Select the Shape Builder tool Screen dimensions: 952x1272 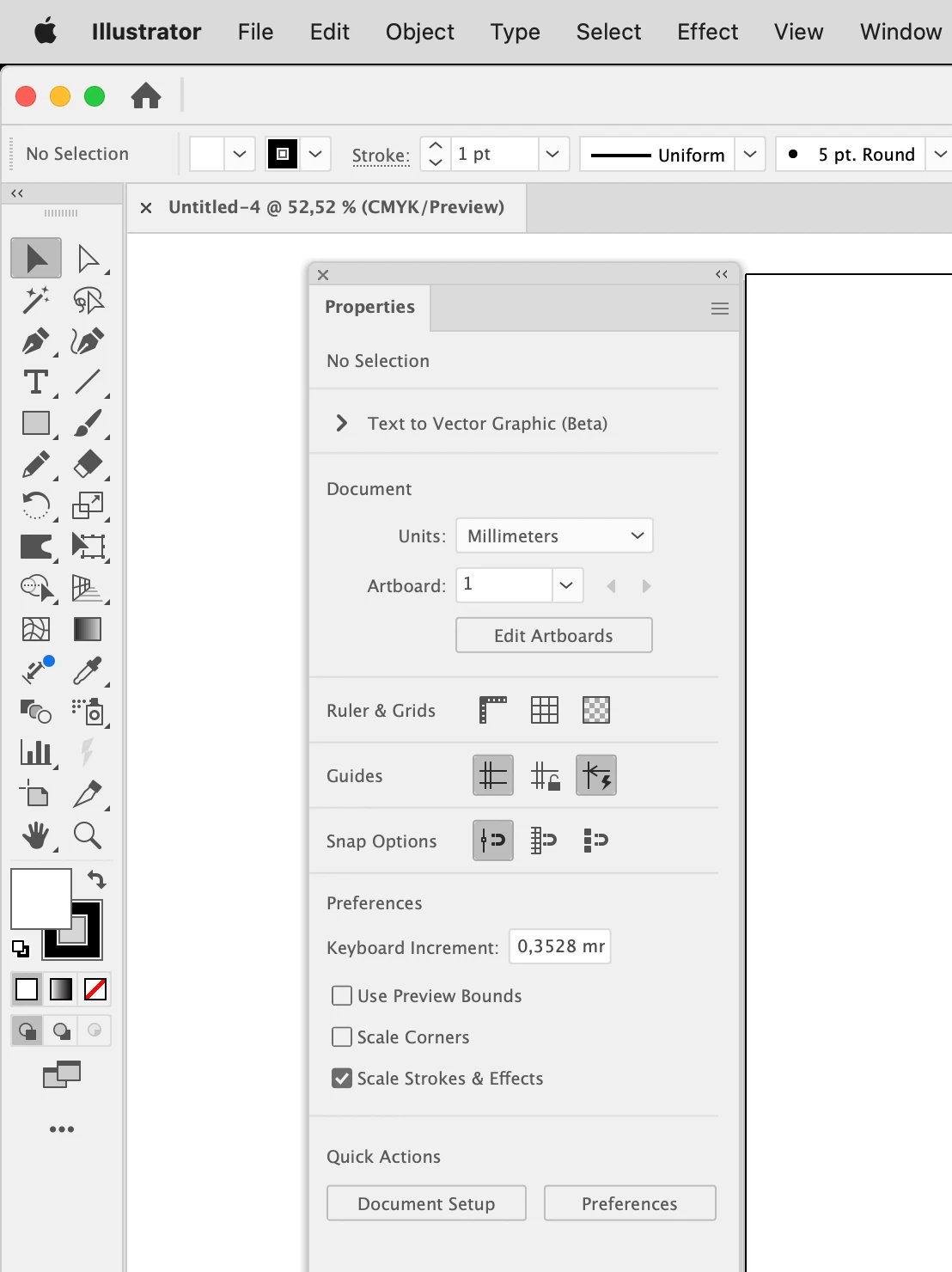click(x=36, y=588)
